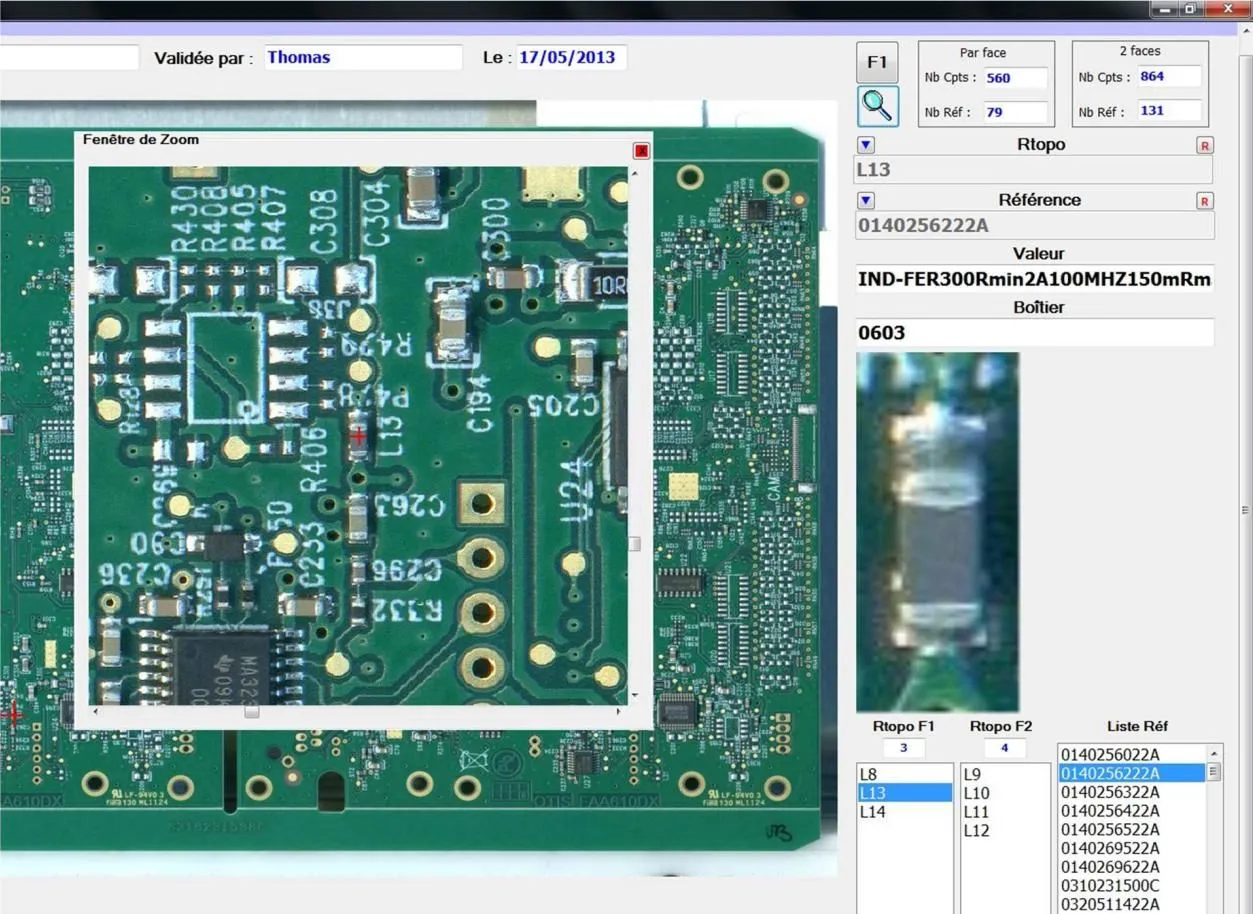This screenshot has height=914, width=1253.
Task: Open the Référence dropdown arrow
Action: point(866,200)
